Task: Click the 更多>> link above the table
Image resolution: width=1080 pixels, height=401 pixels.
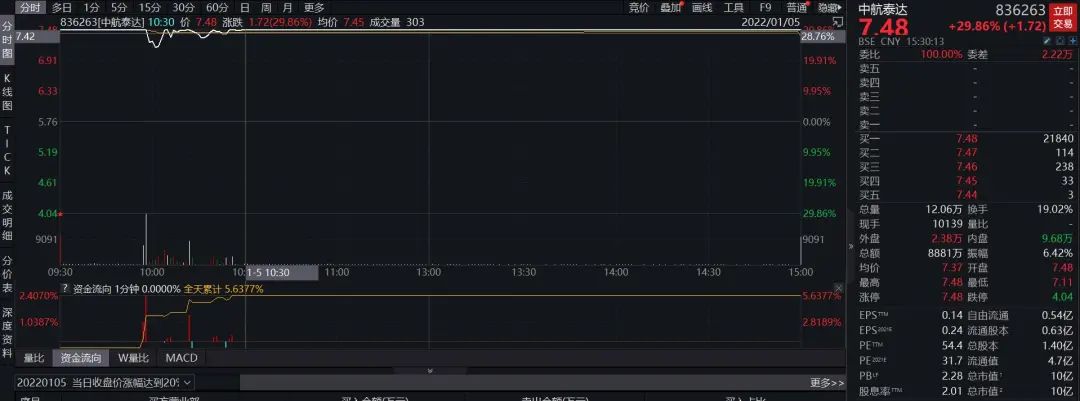Action: click(x=827, y=382)
